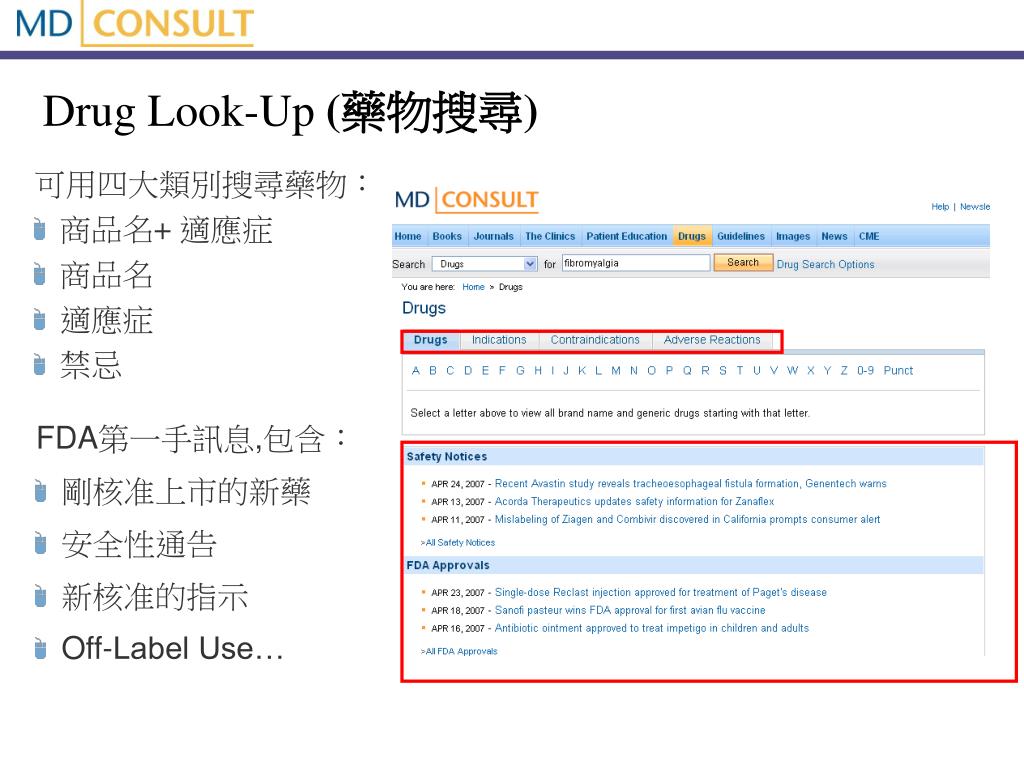Browse drugs starting with letter V

pyautogui.click(x=774, y=371)
